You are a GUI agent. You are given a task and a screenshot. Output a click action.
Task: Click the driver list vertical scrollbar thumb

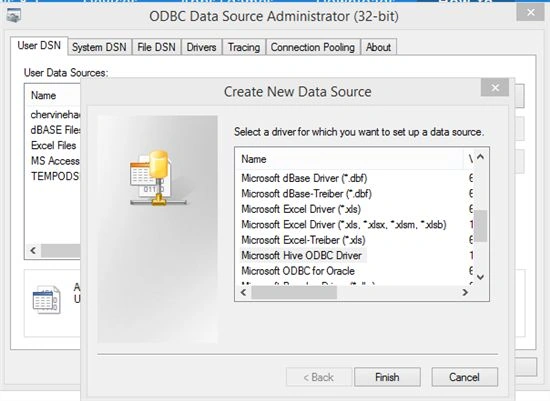click(480, 226)
